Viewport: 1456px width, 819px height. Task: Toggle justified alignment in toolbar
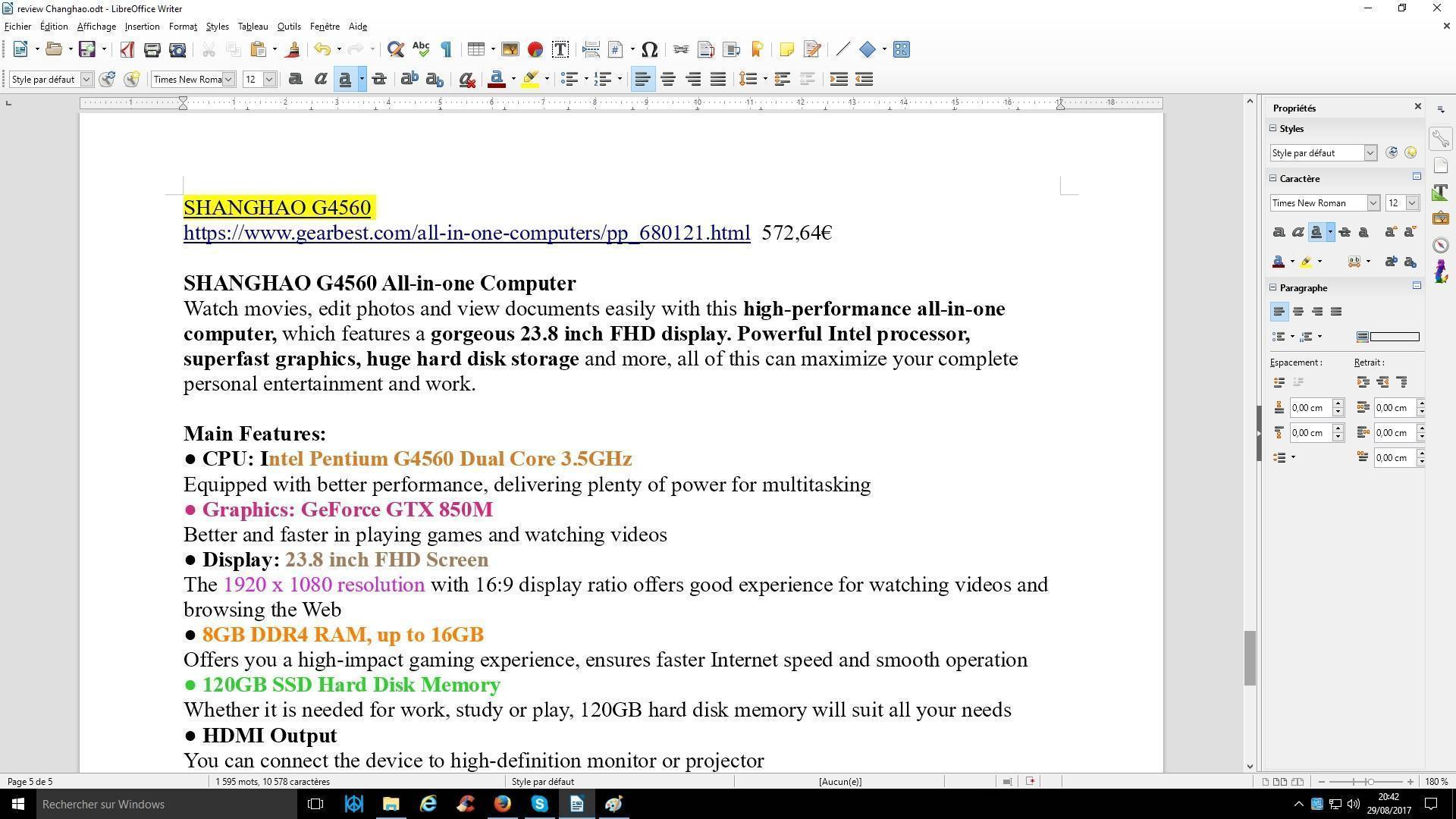[x=718, y=80]
